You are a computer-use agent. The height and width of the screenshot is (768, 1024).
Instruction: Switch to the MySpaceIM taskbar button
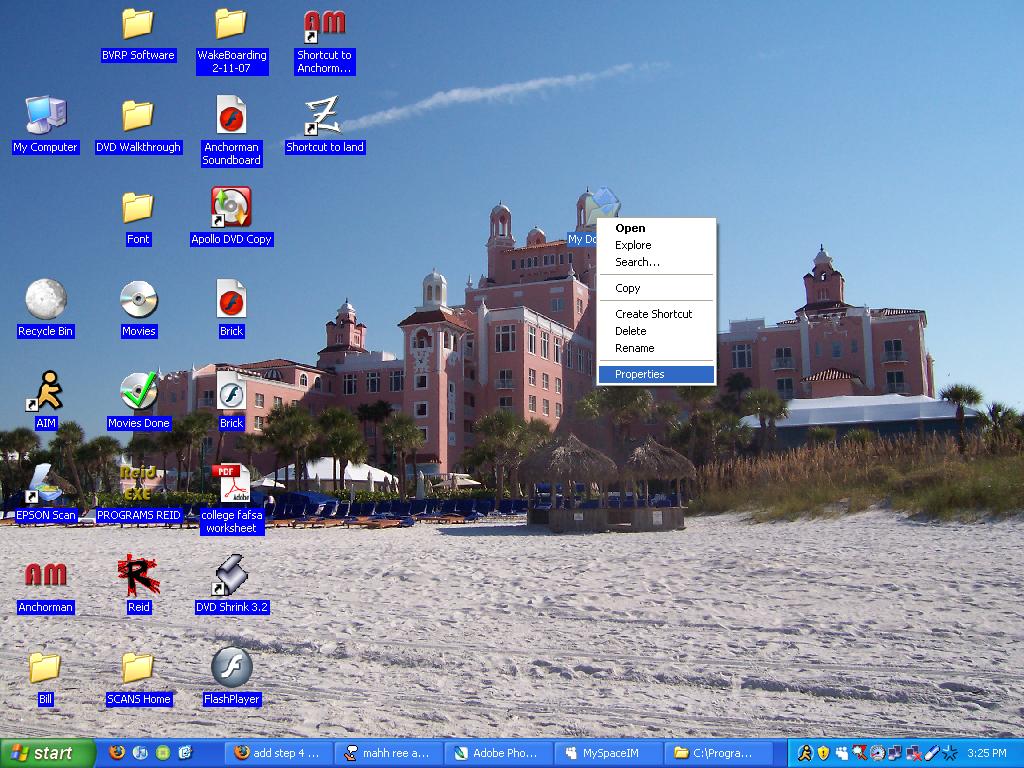tap(609, 753)
